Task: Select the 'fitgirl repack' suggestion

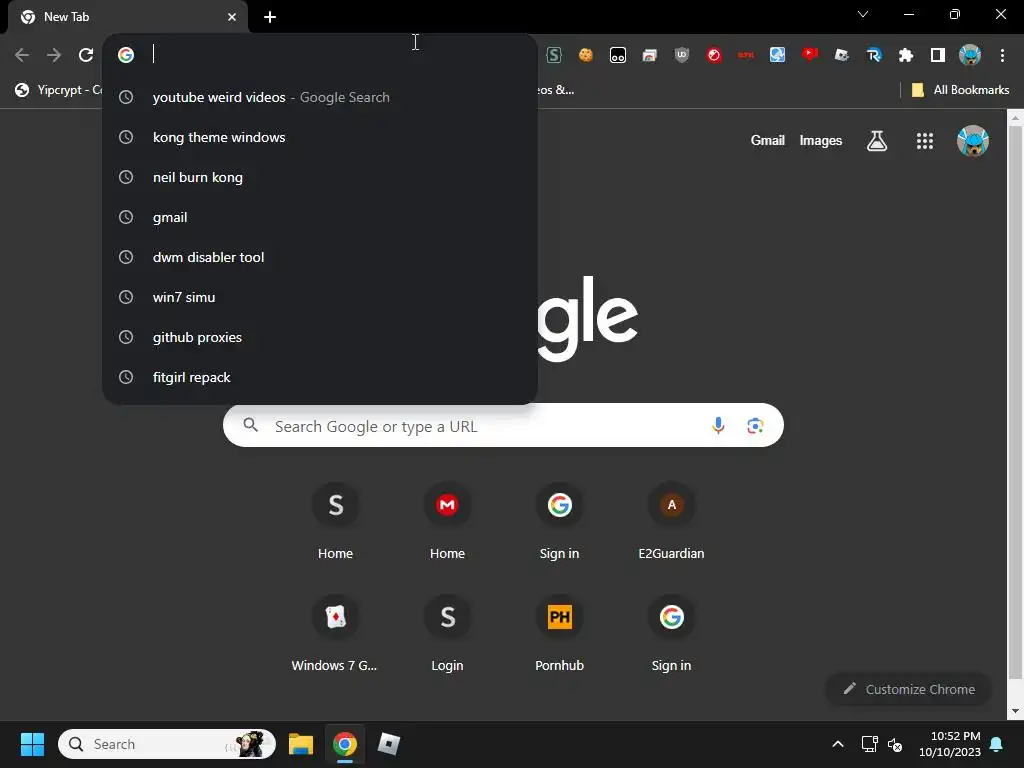Action: (x=320, y=377)
